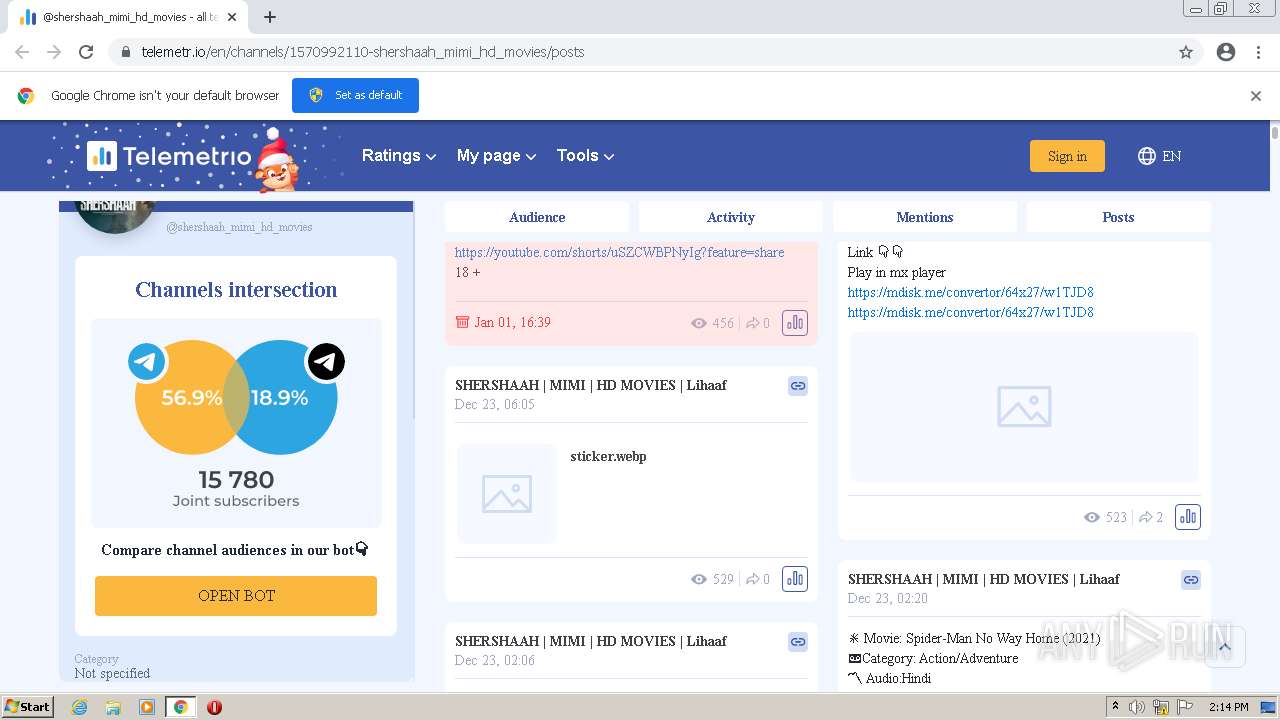1280x720 pixels.
Task: Close the shershaah_mimi_hd_movies browser tab
Action: tap(233, 17)
